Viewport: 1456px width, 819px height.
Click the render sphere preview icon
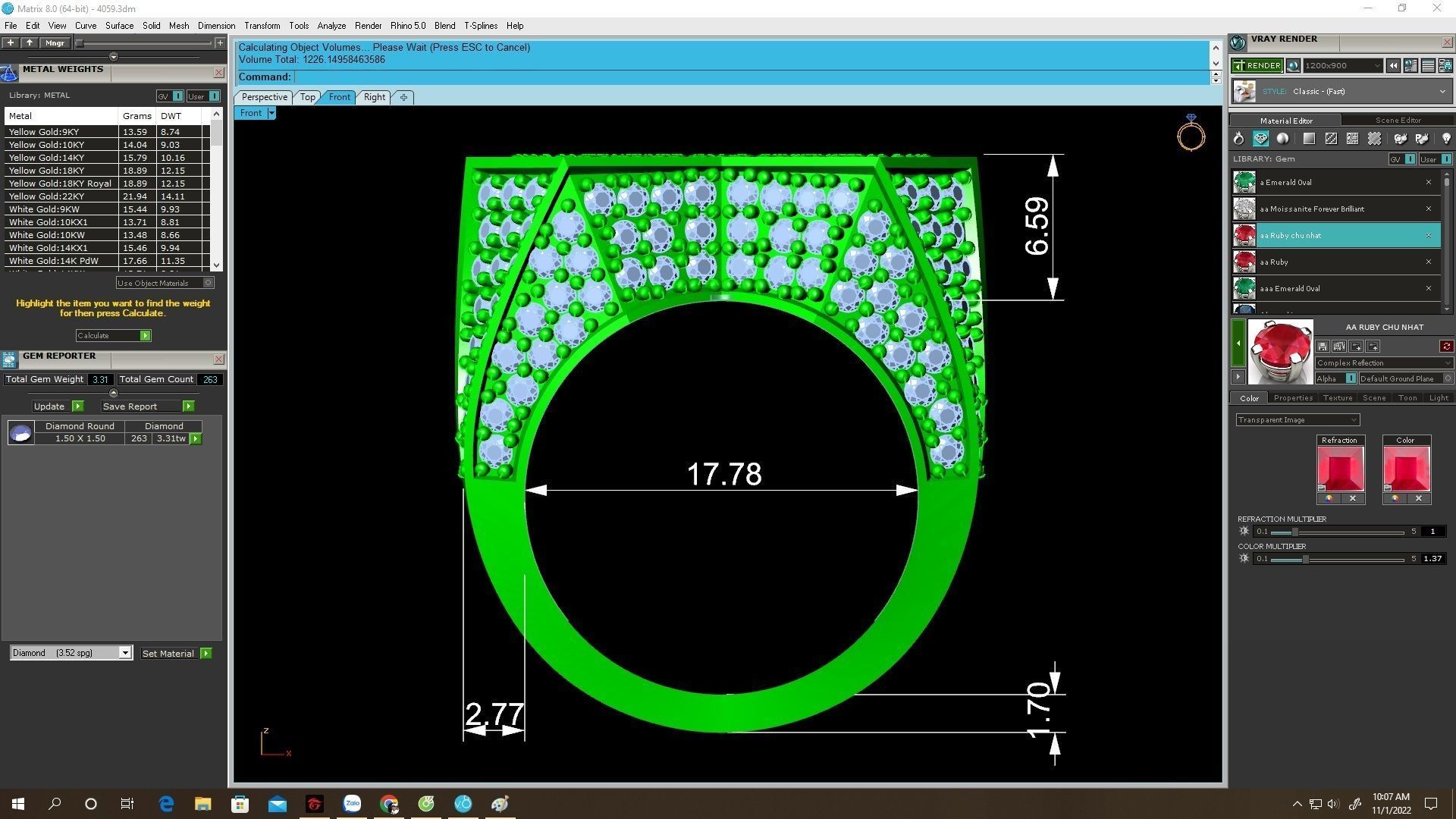pos(1293,66)
